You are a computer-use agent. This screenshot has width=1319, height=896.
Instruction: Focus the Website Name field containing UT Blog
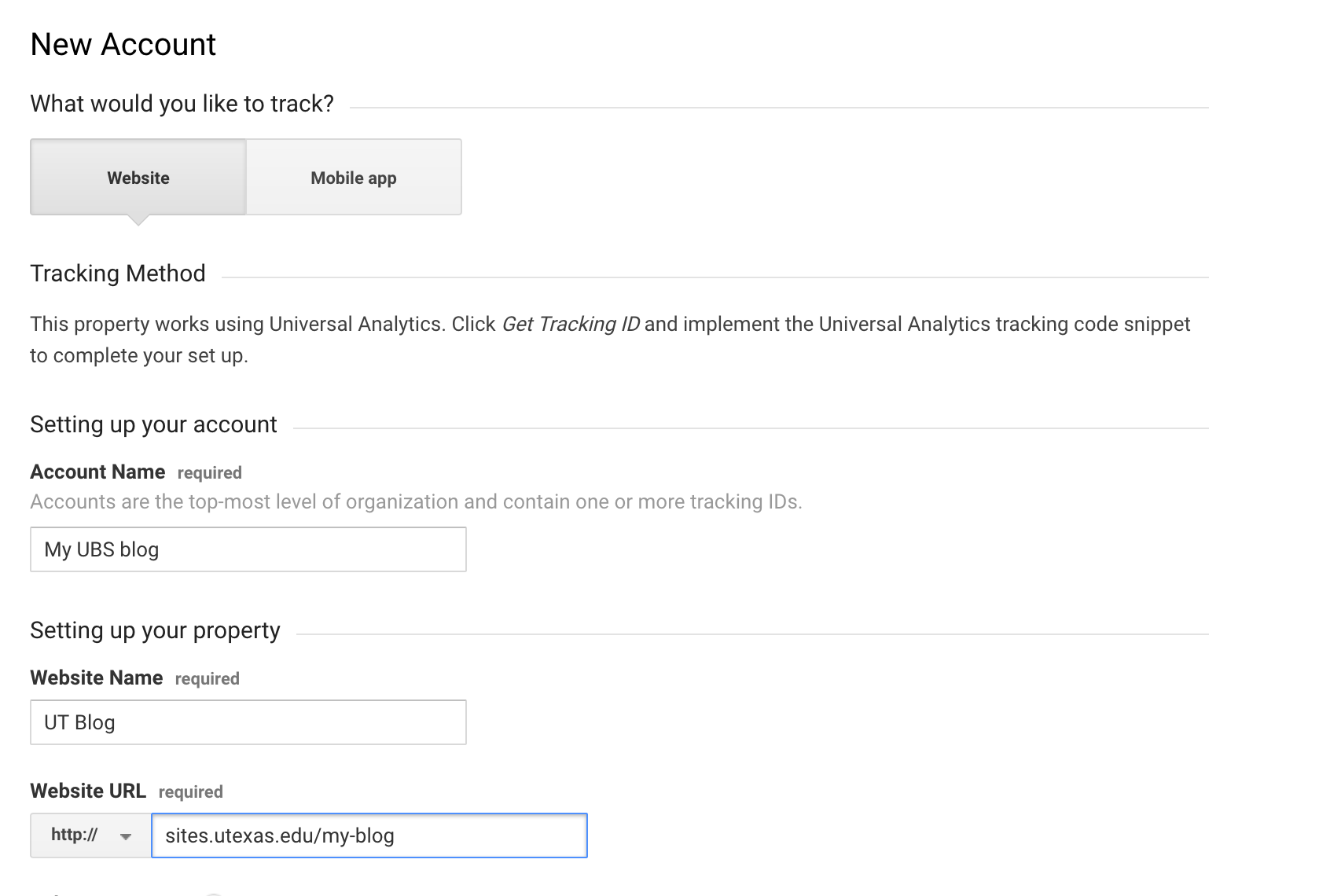click(x=248, y=722)
